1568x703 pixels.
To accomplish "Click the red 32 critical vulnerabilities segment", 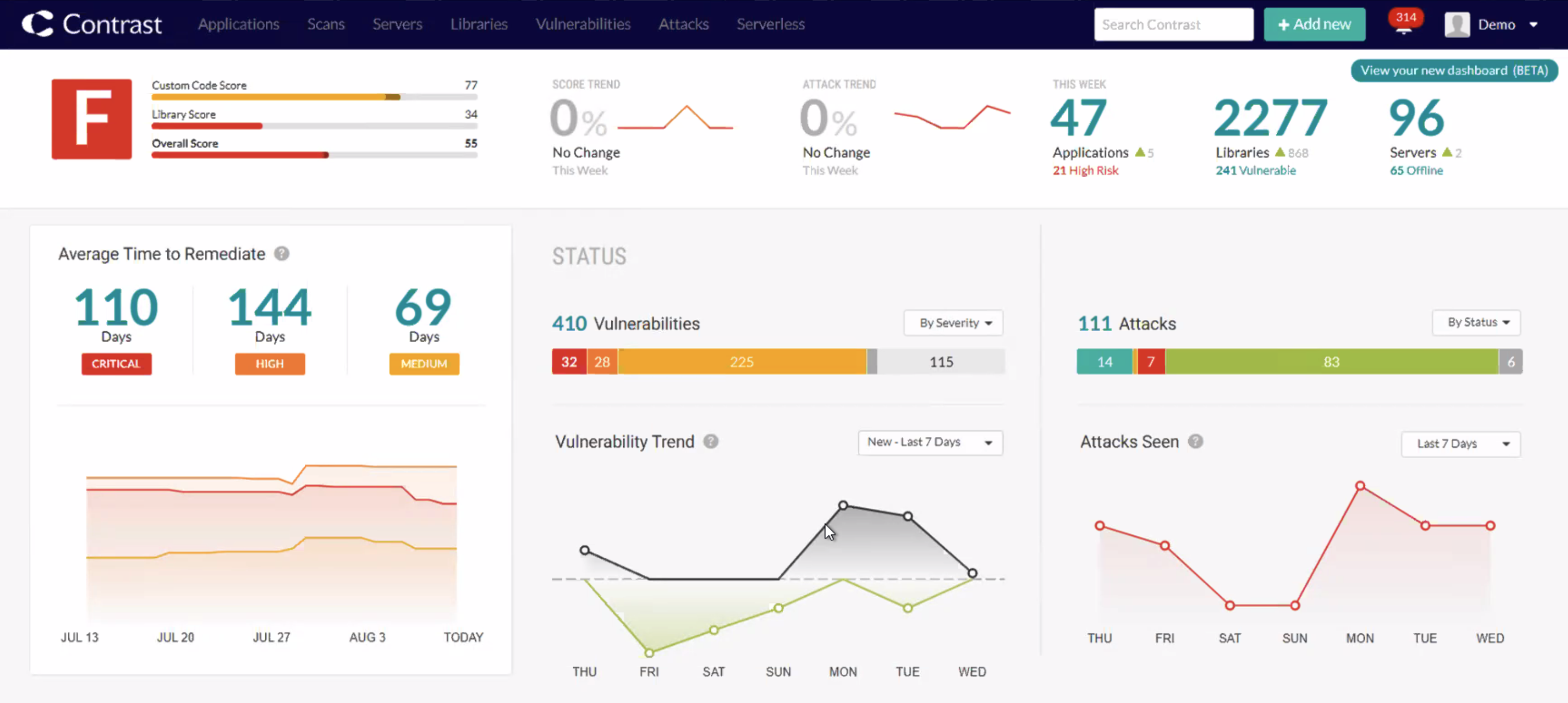I will (569, 362).
